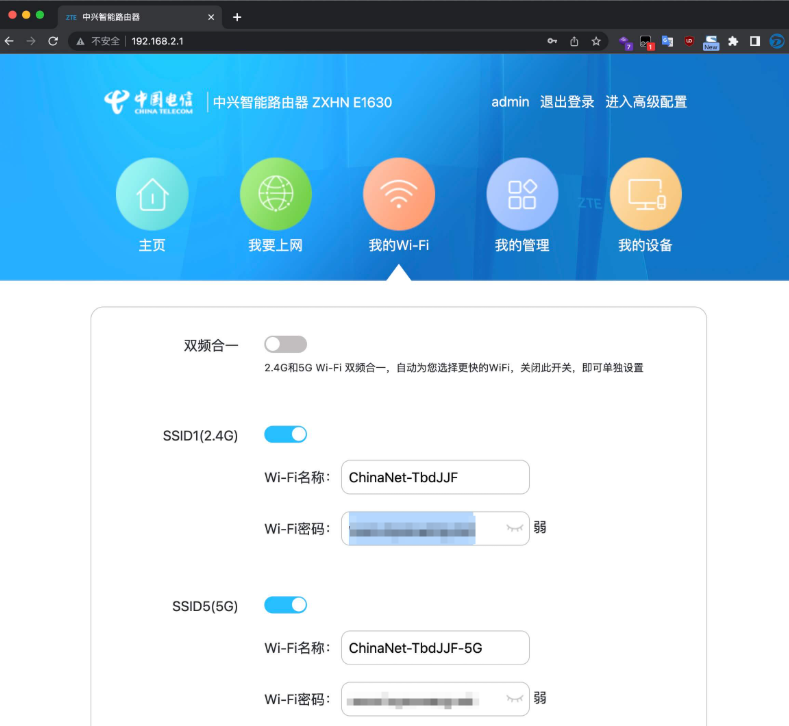
Task: Open 进入高级配置 advanced settings
Action: [x=646, y=102]
